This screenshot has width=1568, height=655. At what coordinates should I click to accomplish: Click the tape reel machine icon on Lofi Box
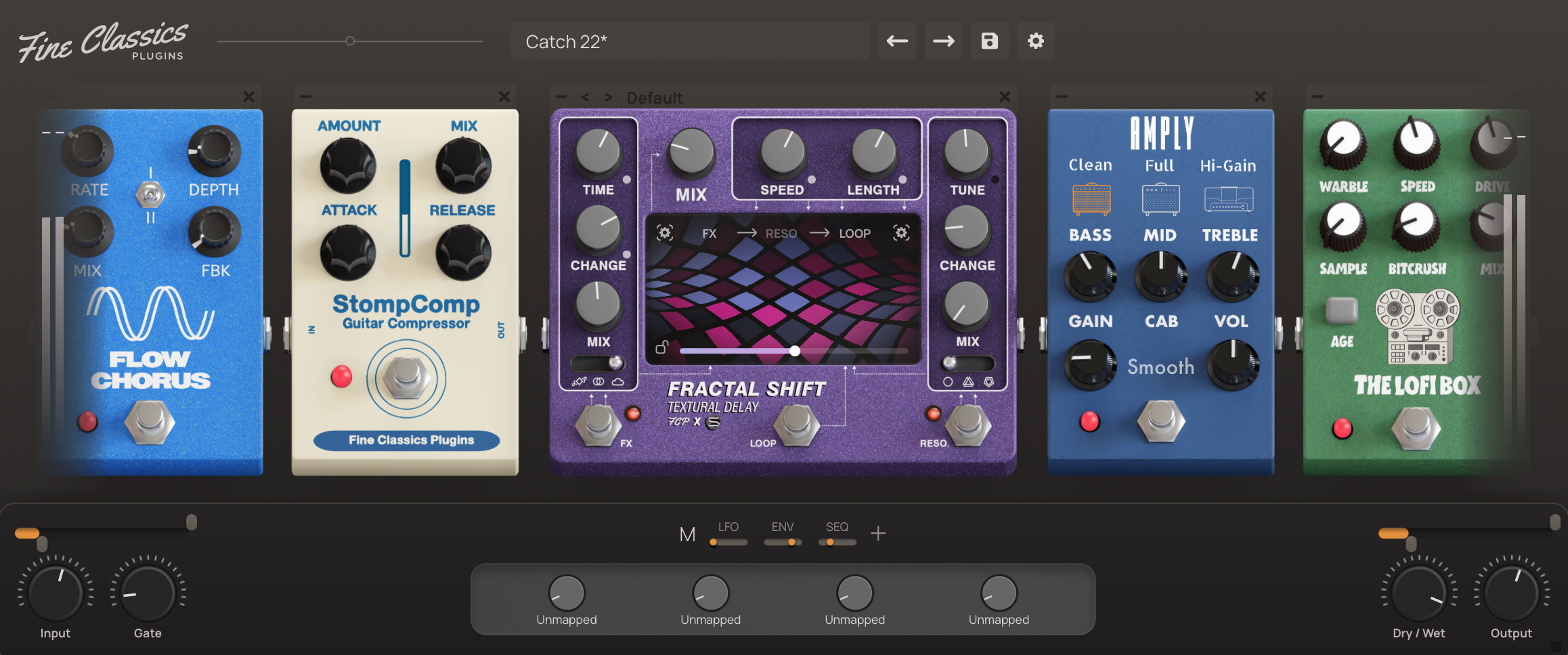1418,326
